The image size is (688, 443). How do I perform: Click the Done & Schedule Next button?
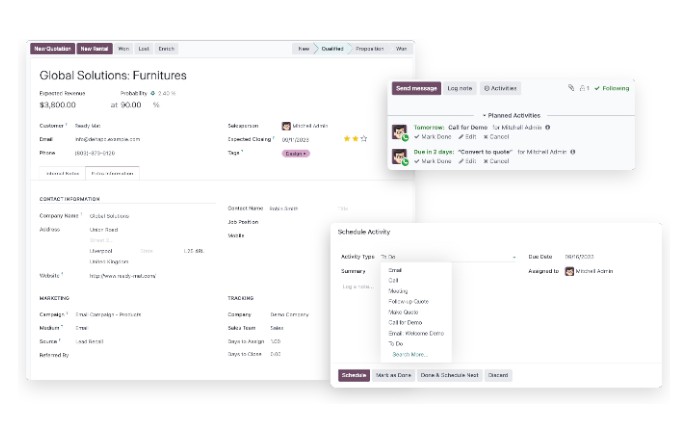click(449, 375)
